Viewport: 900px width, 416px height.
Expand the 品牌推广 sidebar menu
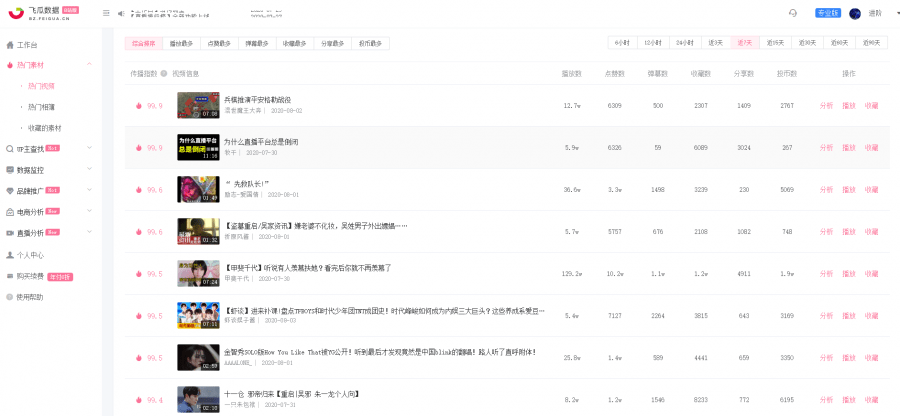(90, 191)
